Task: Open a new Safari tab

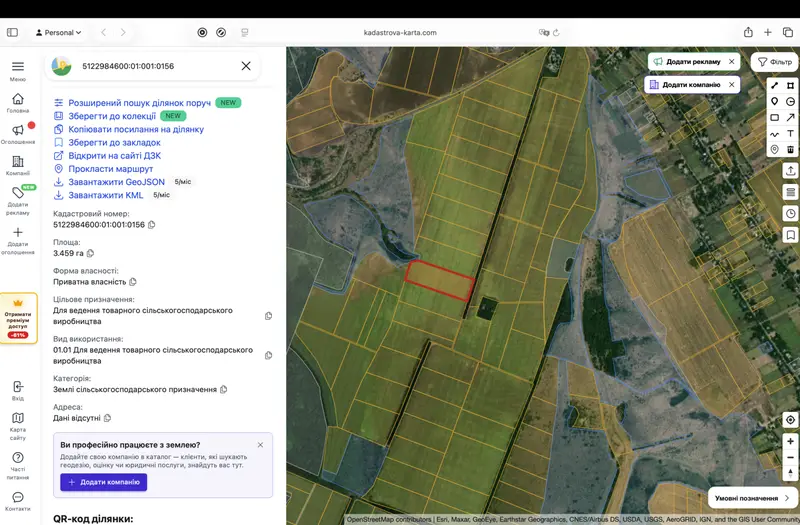Action: [767, 33]
